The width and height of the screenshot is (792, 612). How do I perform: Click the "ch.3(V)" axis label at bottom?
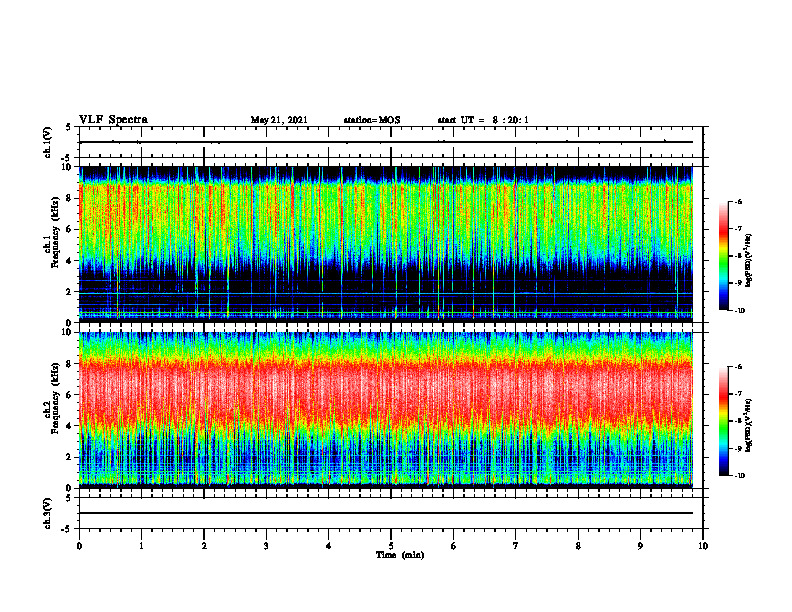[48, 513]
